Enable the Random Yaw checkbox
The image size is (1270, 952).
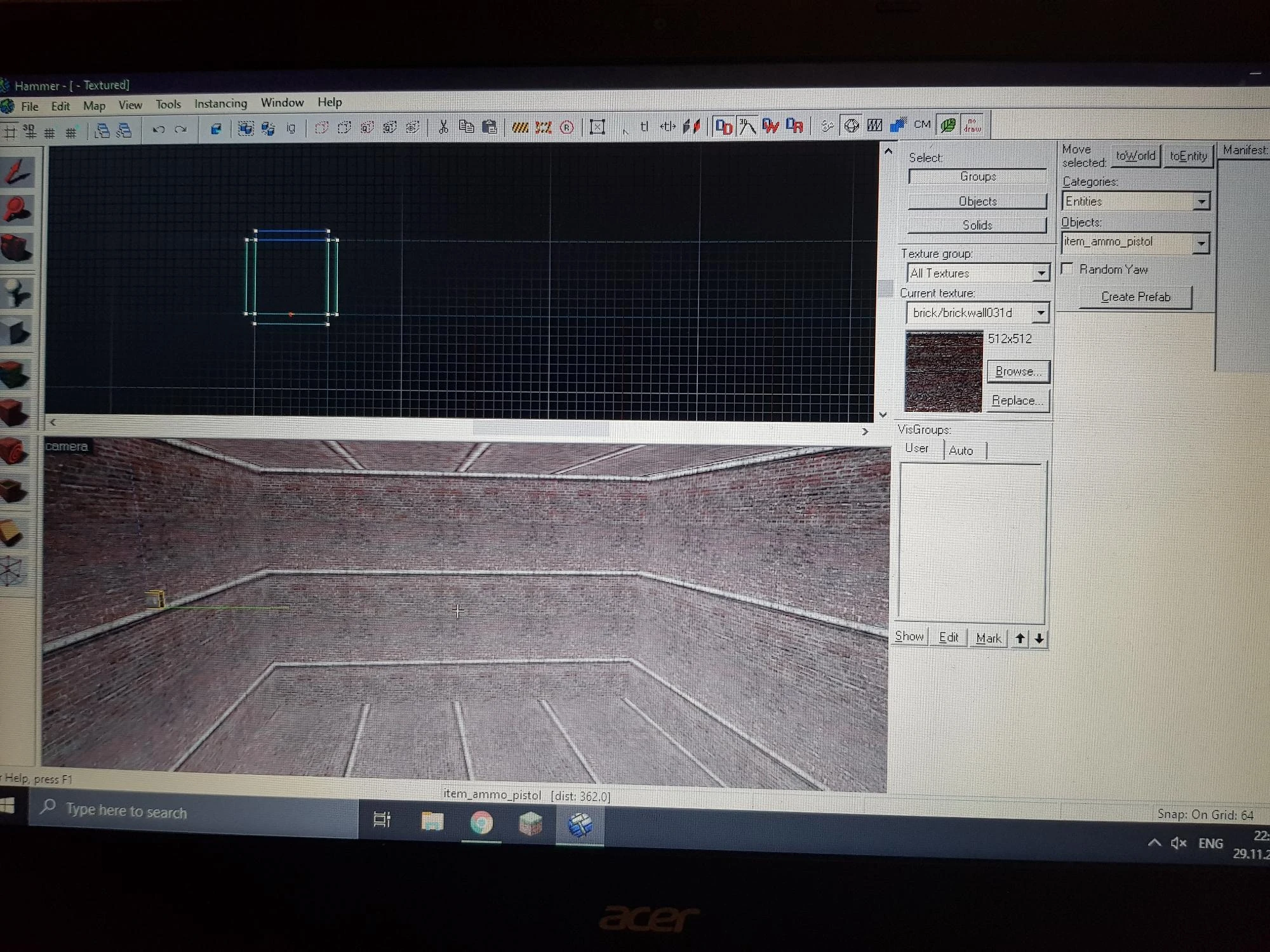point(1067,269)
